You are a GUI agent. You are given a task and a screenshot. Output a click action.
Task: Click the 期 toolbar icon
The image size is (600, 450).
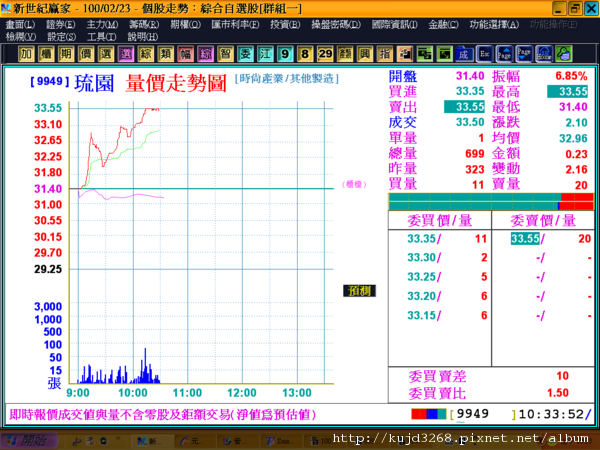click(x=66, y=54)
